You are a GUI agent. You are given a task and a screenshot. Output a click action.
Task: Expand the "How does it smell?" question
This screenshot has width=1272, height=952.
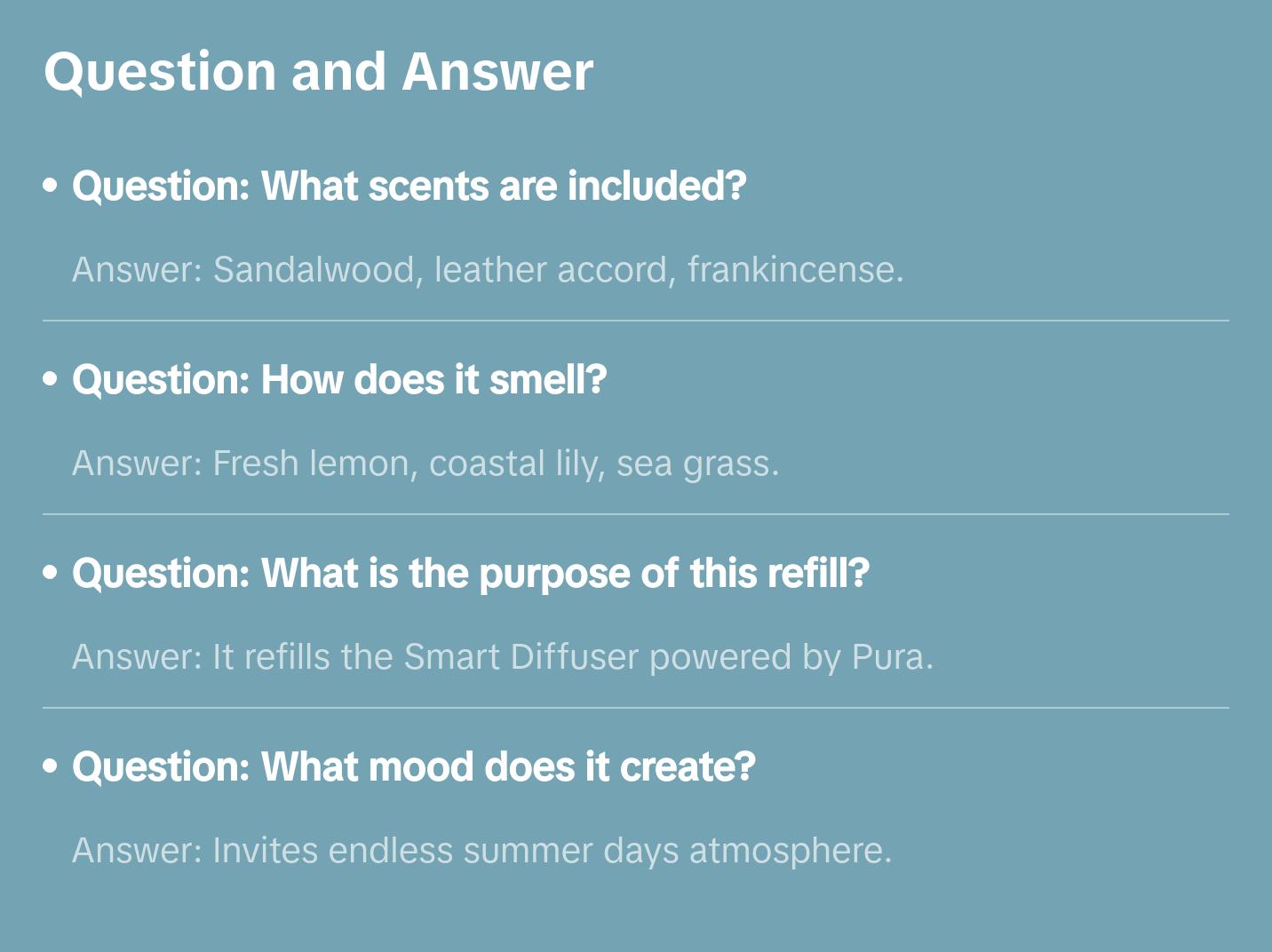339,379
